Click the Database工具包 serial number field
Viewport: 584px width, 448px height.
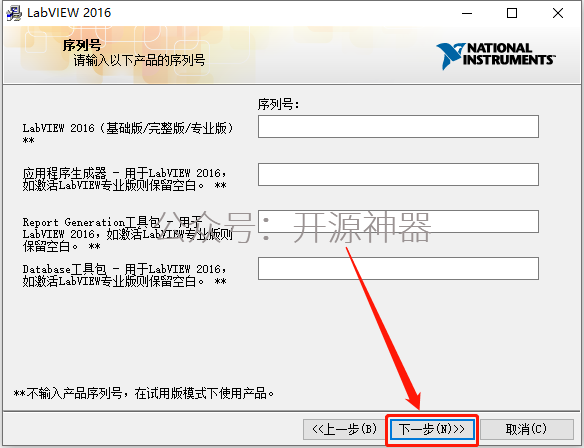coord(398,269)
